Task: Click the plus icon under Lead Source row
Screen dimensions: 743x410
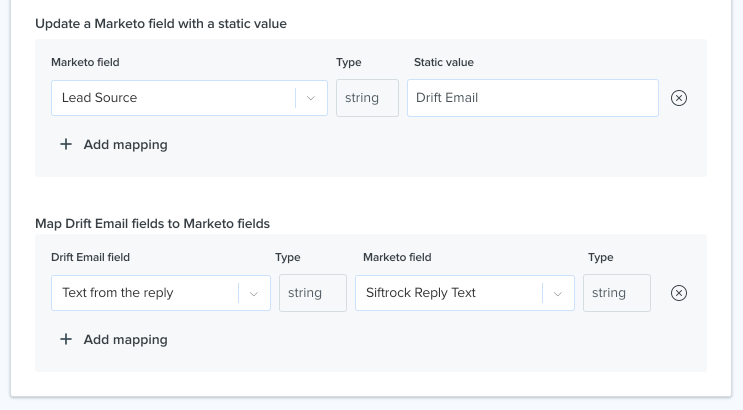Action: click(x=66, y=144)
